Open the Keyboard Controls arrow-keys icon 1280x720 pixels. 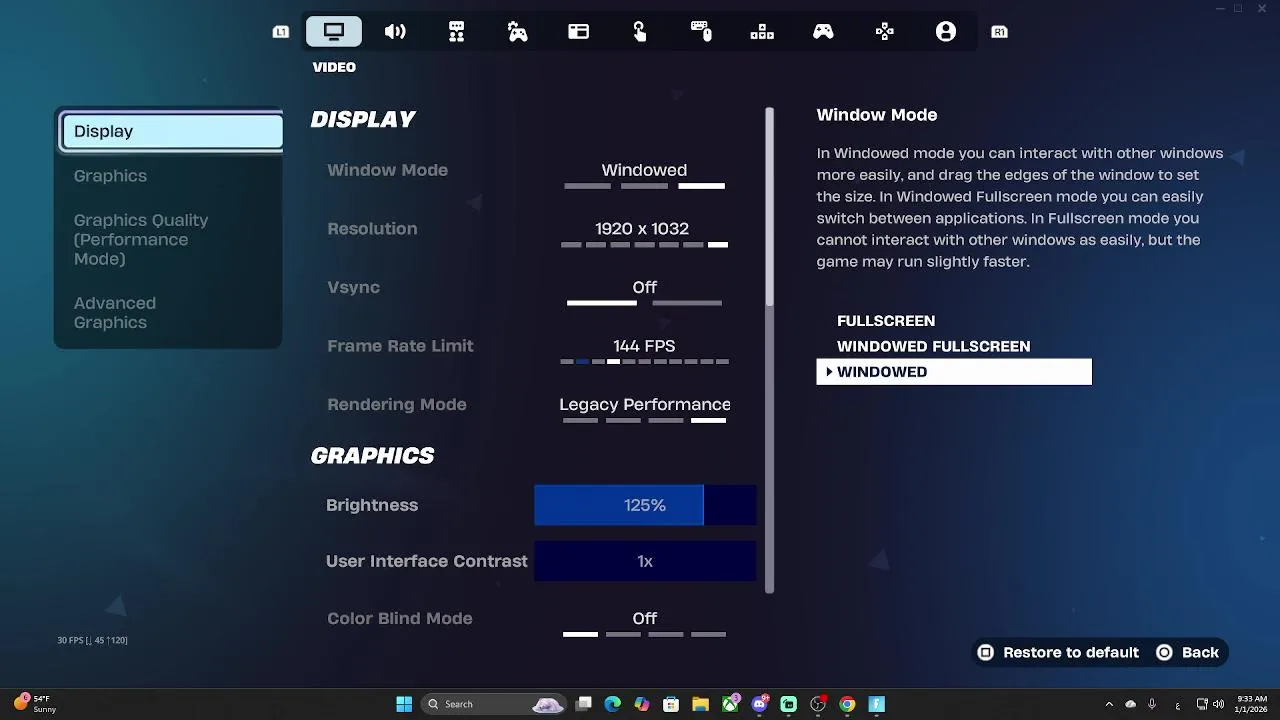tap(762, 32)
